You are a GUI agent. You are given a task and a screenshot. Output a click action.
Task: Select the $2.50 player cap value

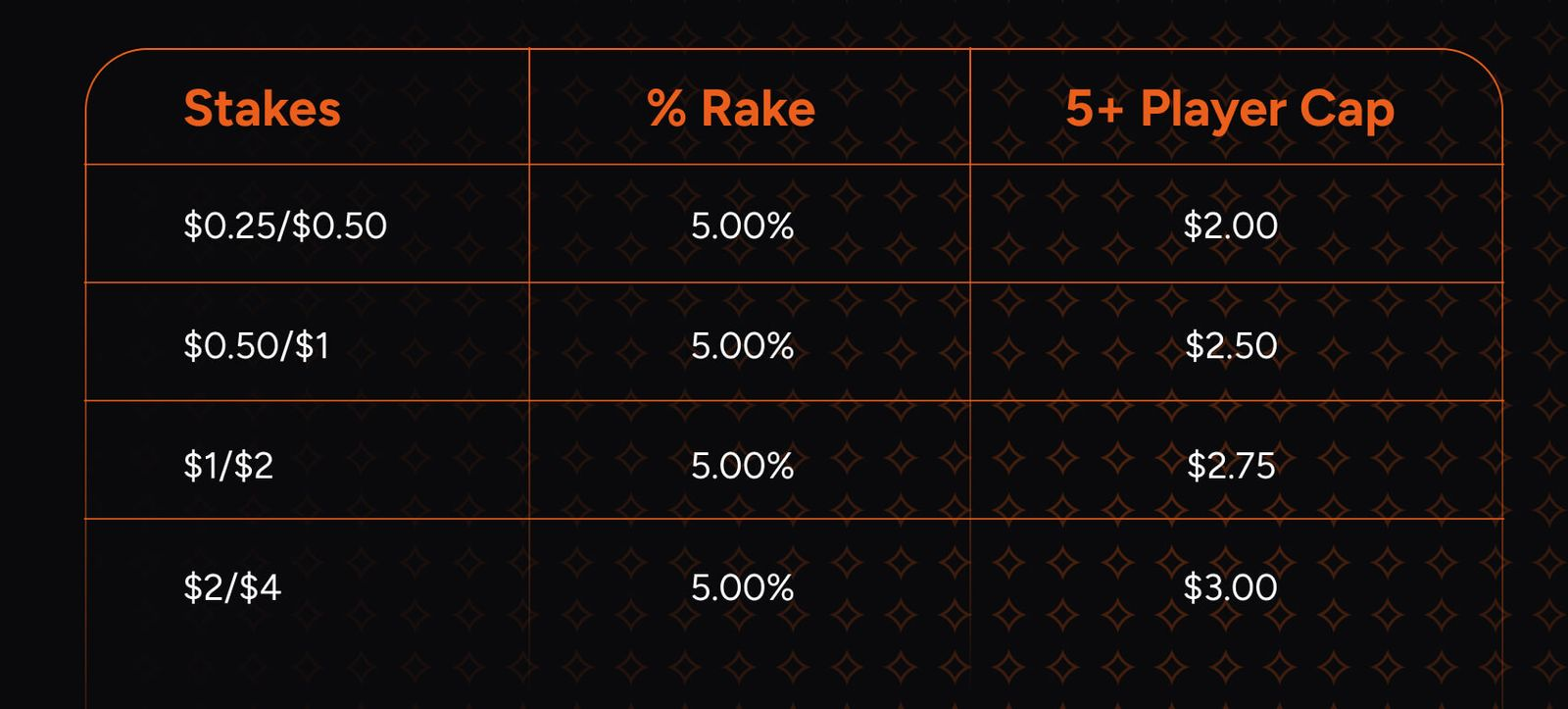[1231, 345]
